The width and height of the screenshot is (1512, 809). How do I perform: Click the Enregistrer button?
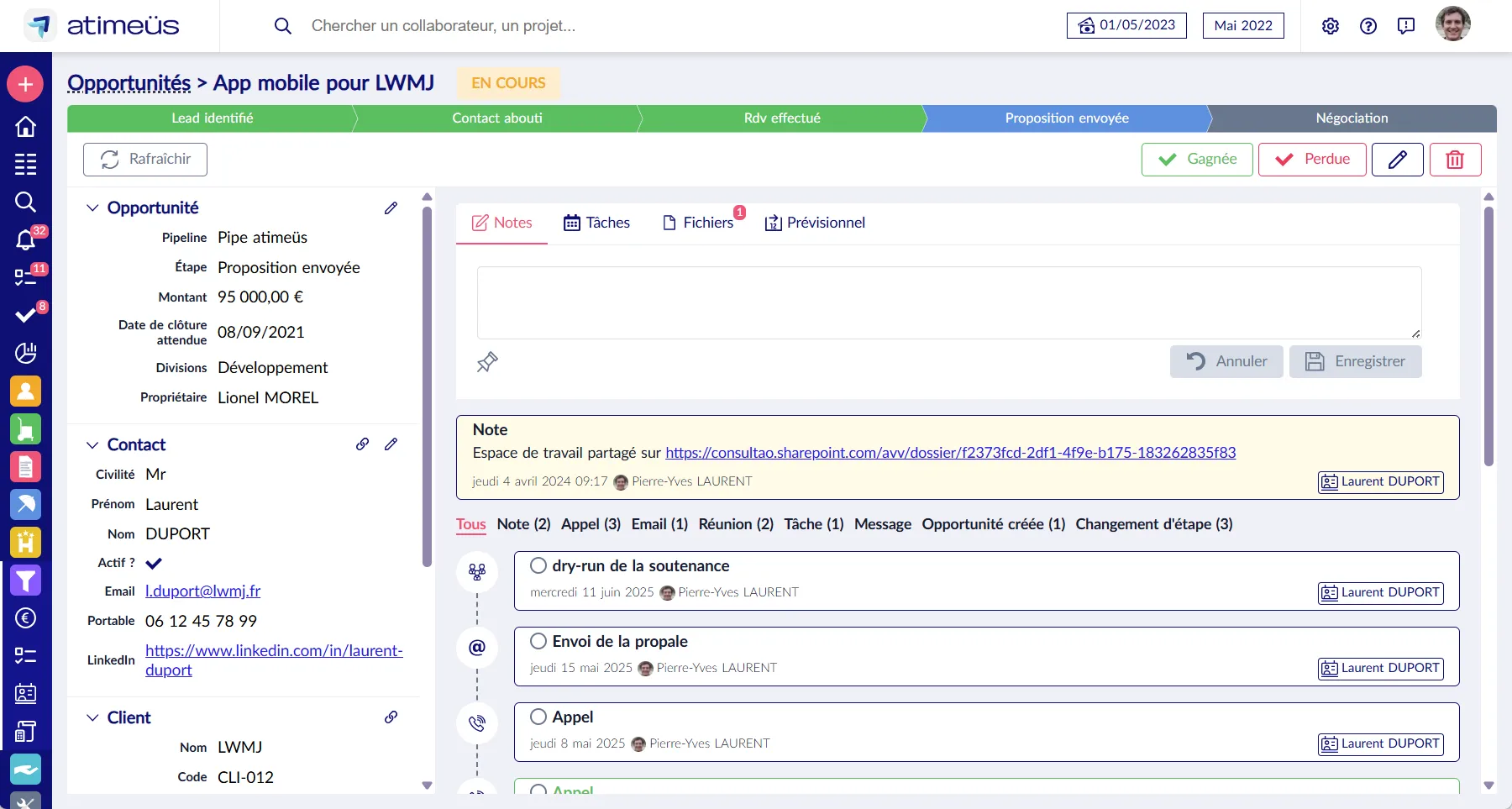click(1356, 361)
